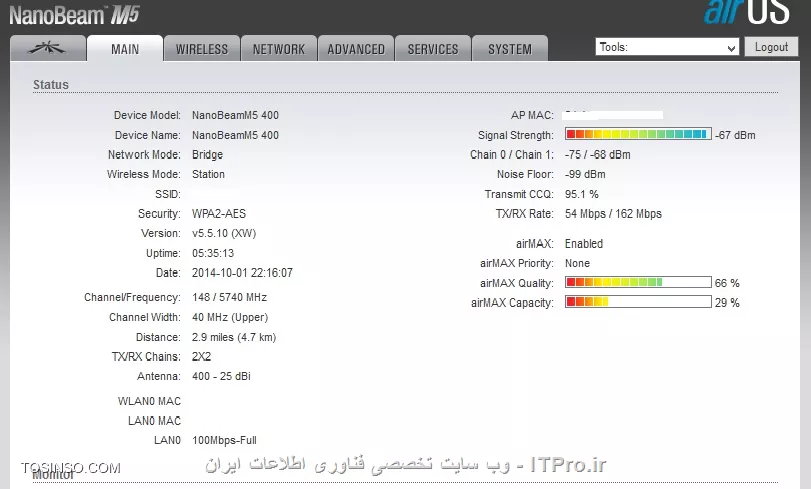Go to the ADVANCED tab
811x489 pixels.
[x=356, y=49]
